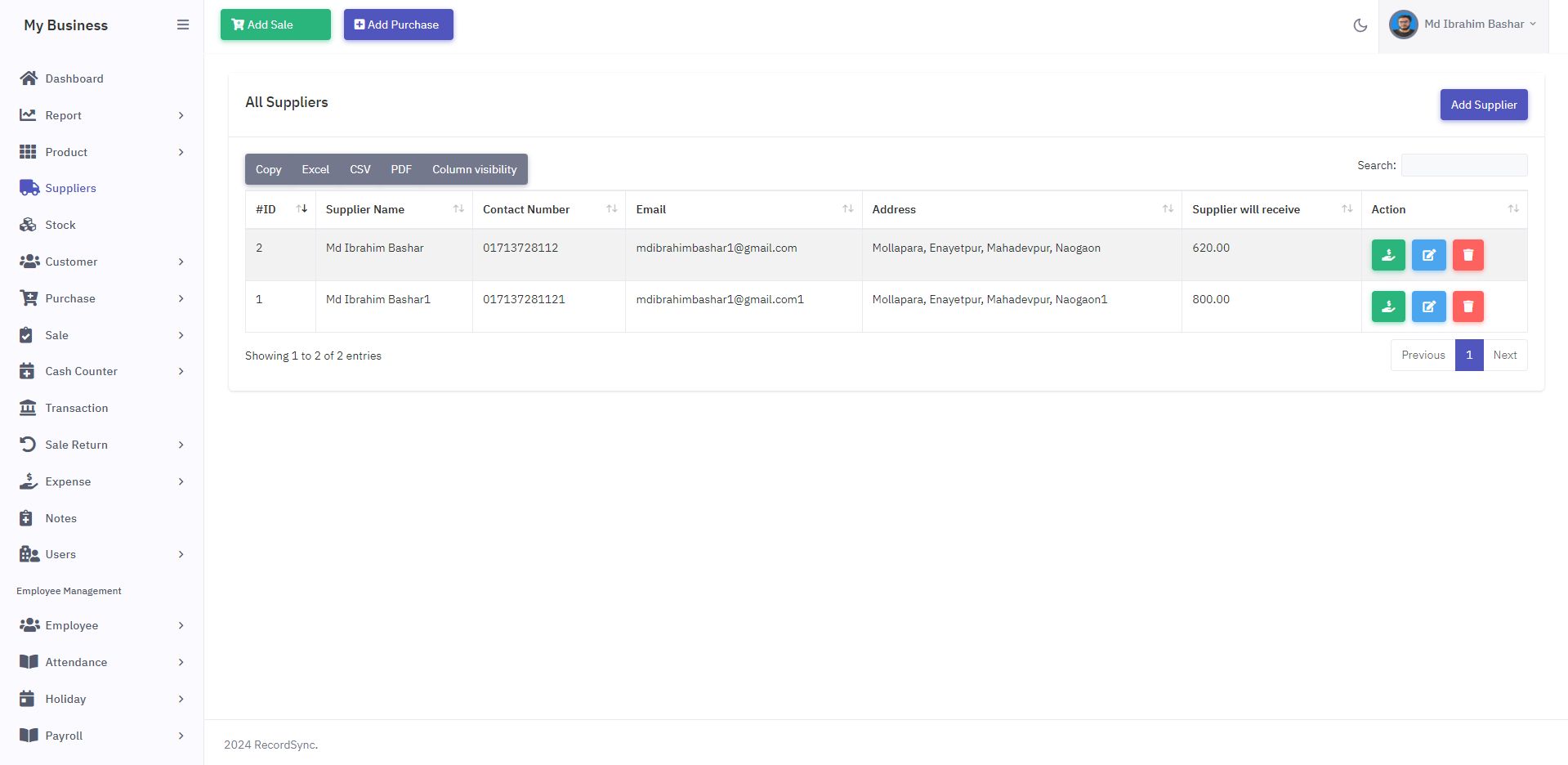Focus the Search input field
The width and height of the screenshot is (1568, 765).
(1463, 165)
